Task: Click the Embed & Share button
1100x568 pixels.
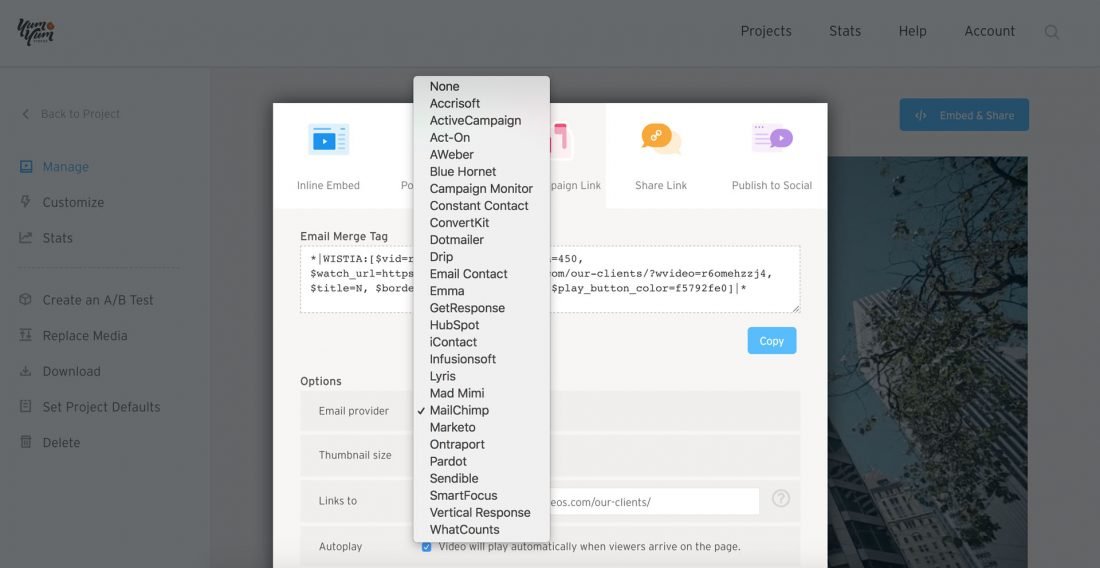Action: [x=964, y=115]
